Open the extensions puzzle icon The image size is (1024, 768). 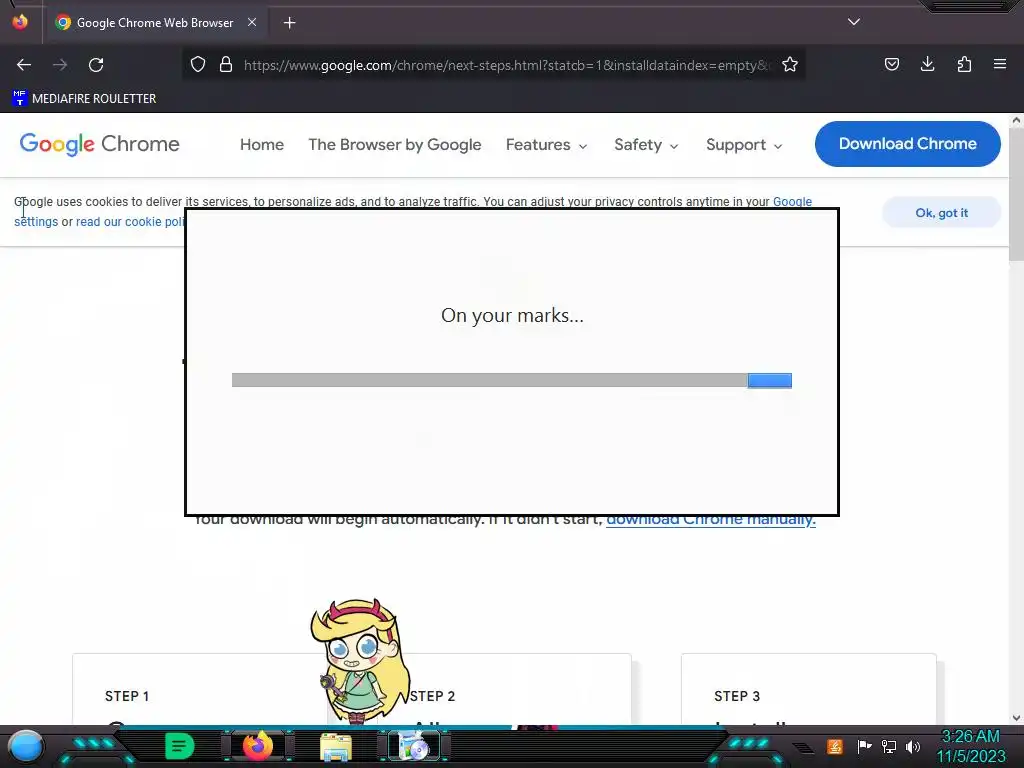pyautogui.click(x=964, y=64)
